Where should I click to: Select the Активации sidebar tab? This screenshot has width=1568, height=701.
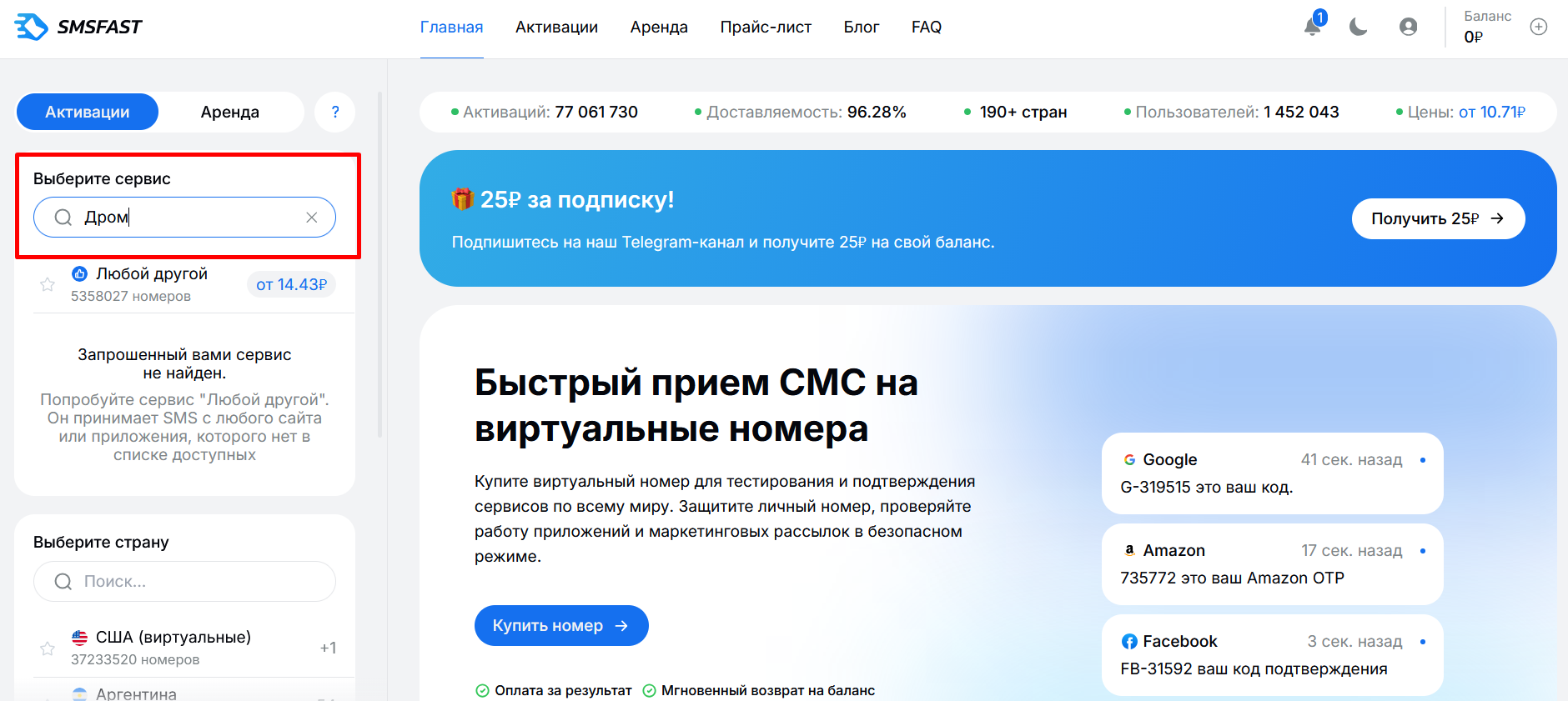[x=88, y=112]
